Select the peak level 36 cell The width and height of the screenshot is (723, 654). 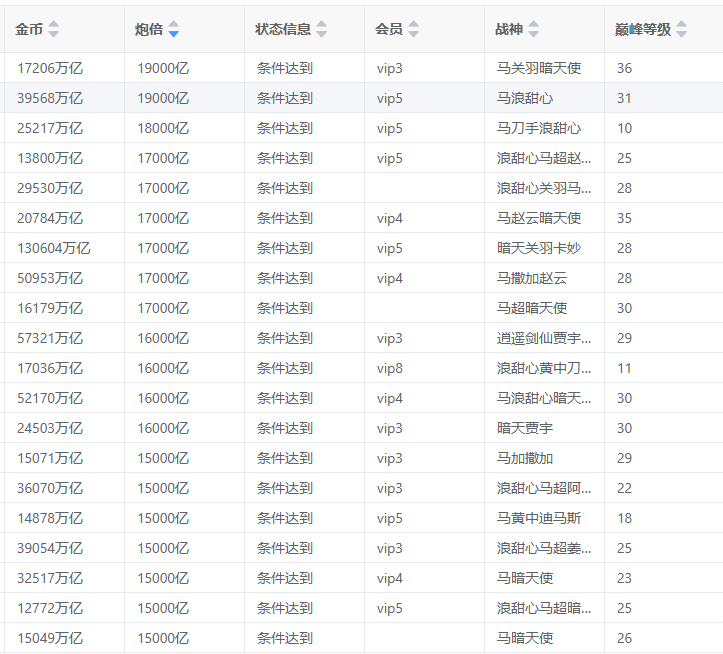coord(624,68)
